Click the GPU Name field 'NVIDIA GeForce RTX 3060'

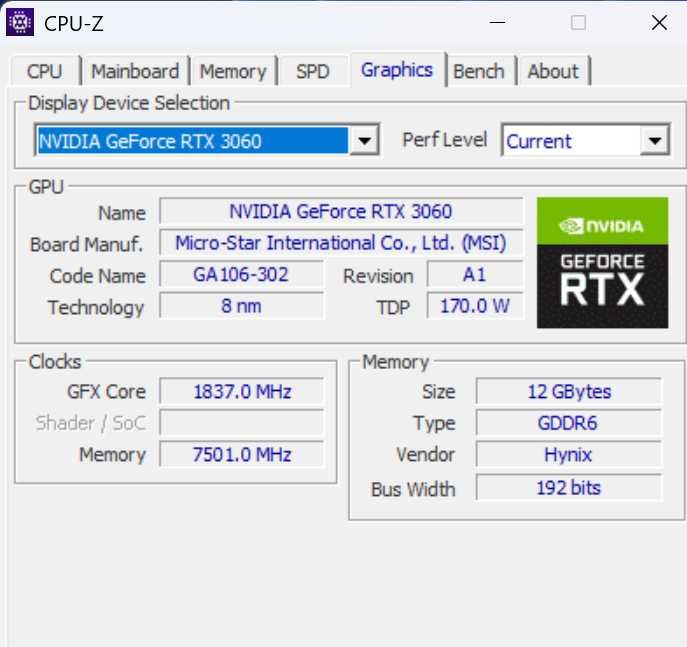[341, 212]
